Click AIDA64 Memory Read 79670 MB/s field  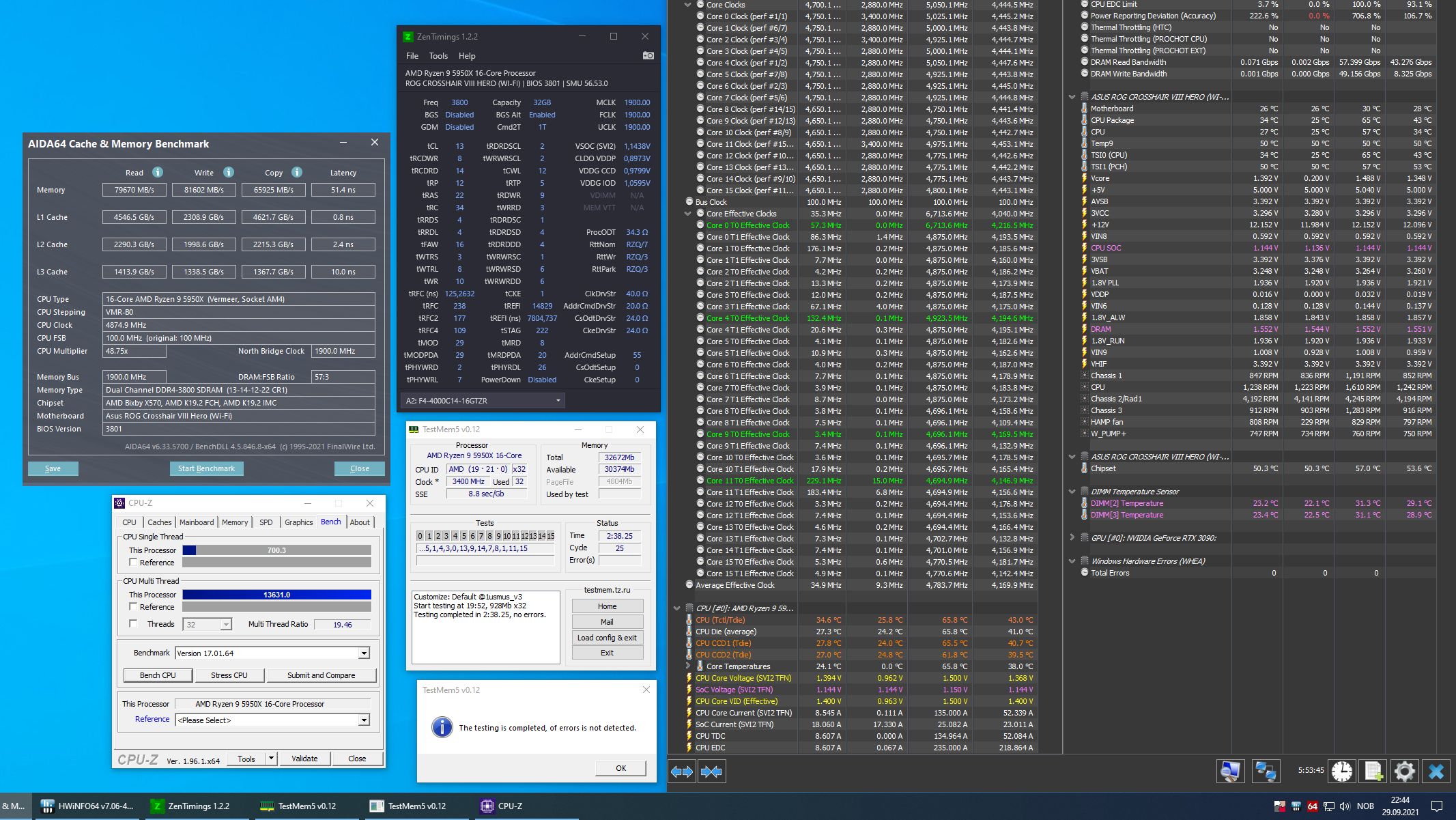click(134, 190)
